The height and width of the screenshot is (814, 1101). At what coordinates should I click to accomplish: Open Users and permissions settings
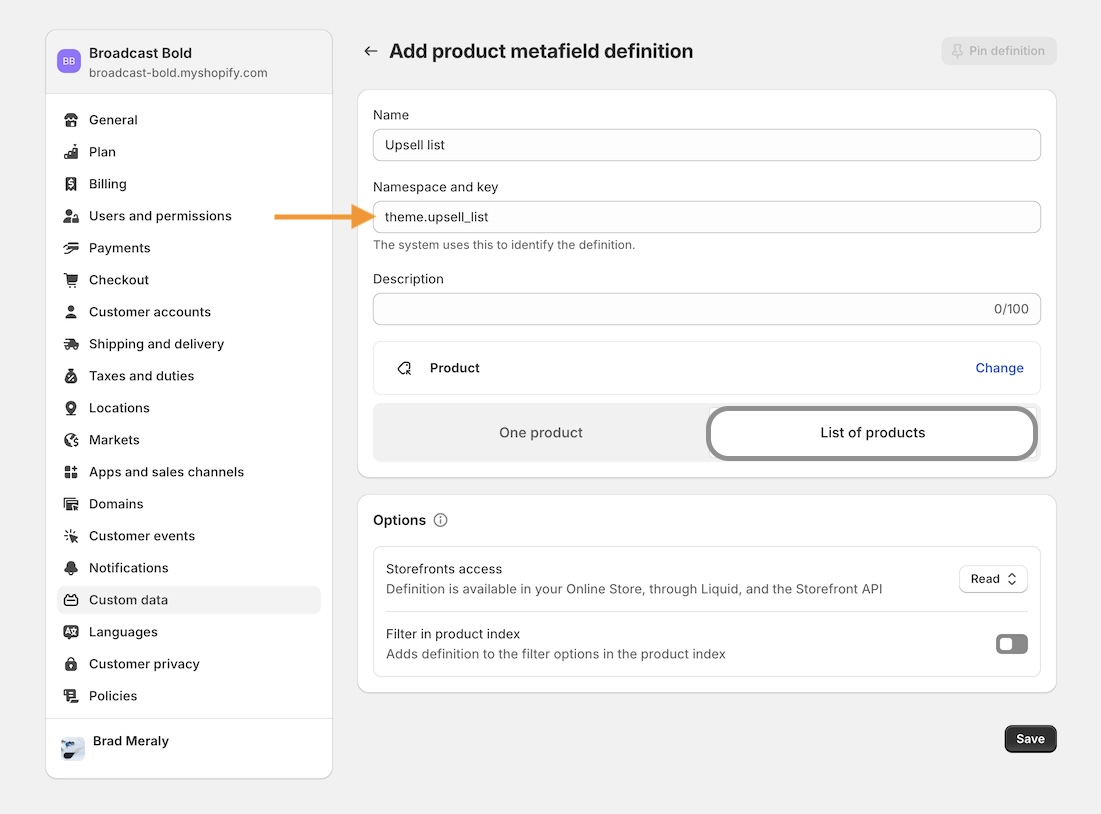pyautogui.click(x=160, y=216)
